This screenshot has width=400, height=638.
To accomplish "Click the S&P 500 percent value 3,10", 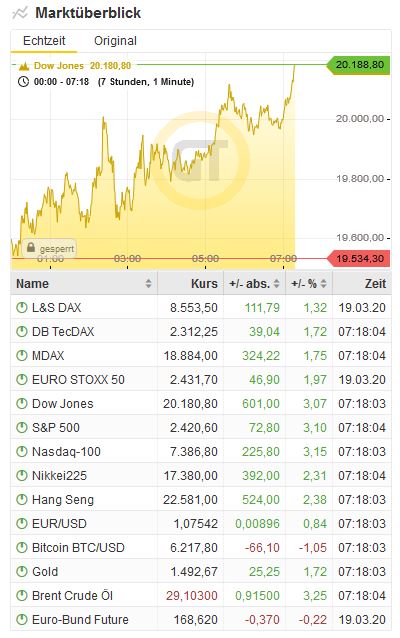I will [x=315, y=428].
